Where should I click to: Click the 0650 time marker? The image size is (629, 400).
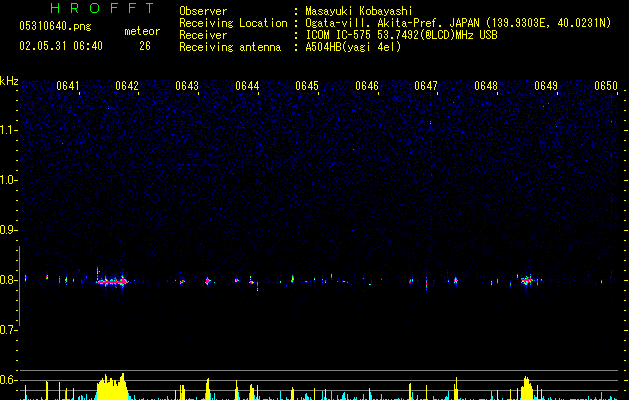coord(606,86)
